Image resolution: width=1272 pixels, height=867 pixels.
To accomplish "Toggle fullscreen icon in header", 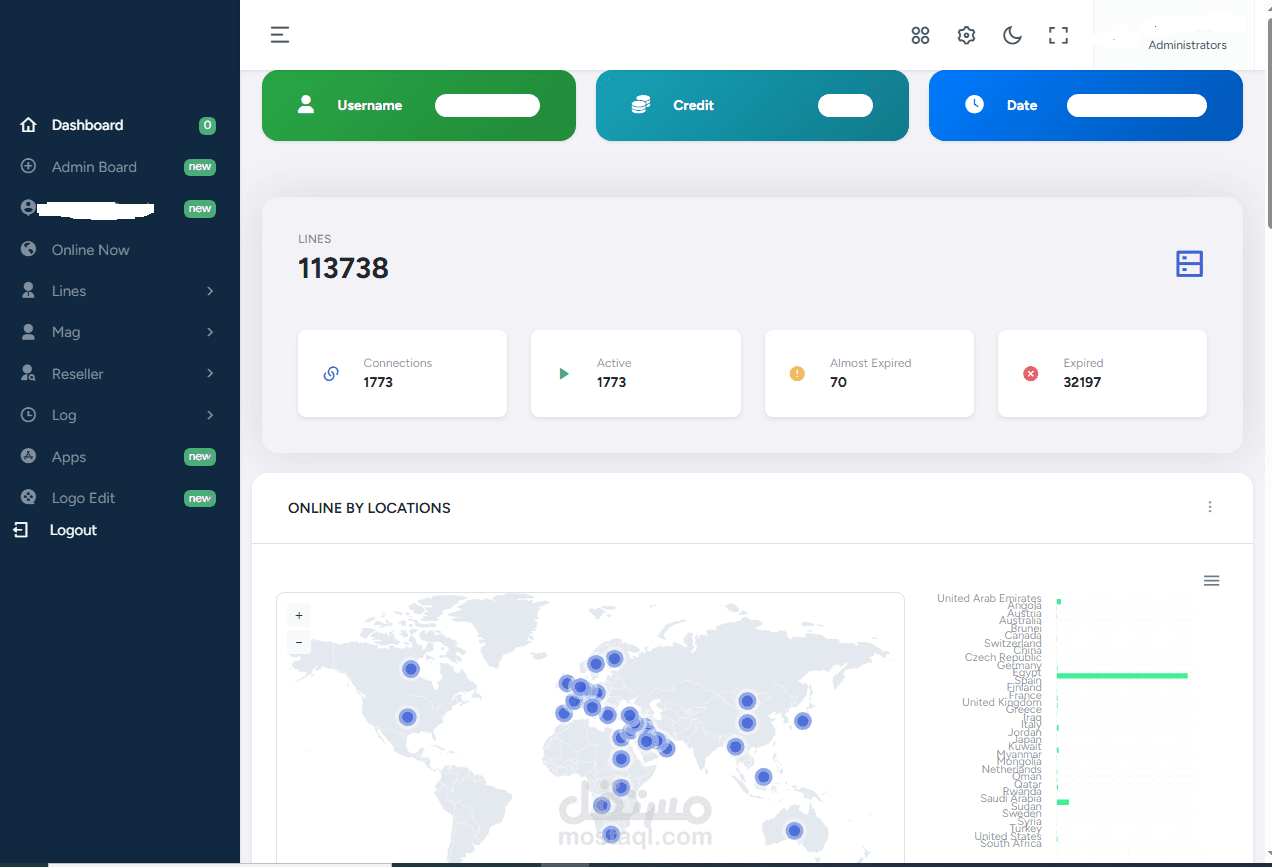I will coord(1058,36).
